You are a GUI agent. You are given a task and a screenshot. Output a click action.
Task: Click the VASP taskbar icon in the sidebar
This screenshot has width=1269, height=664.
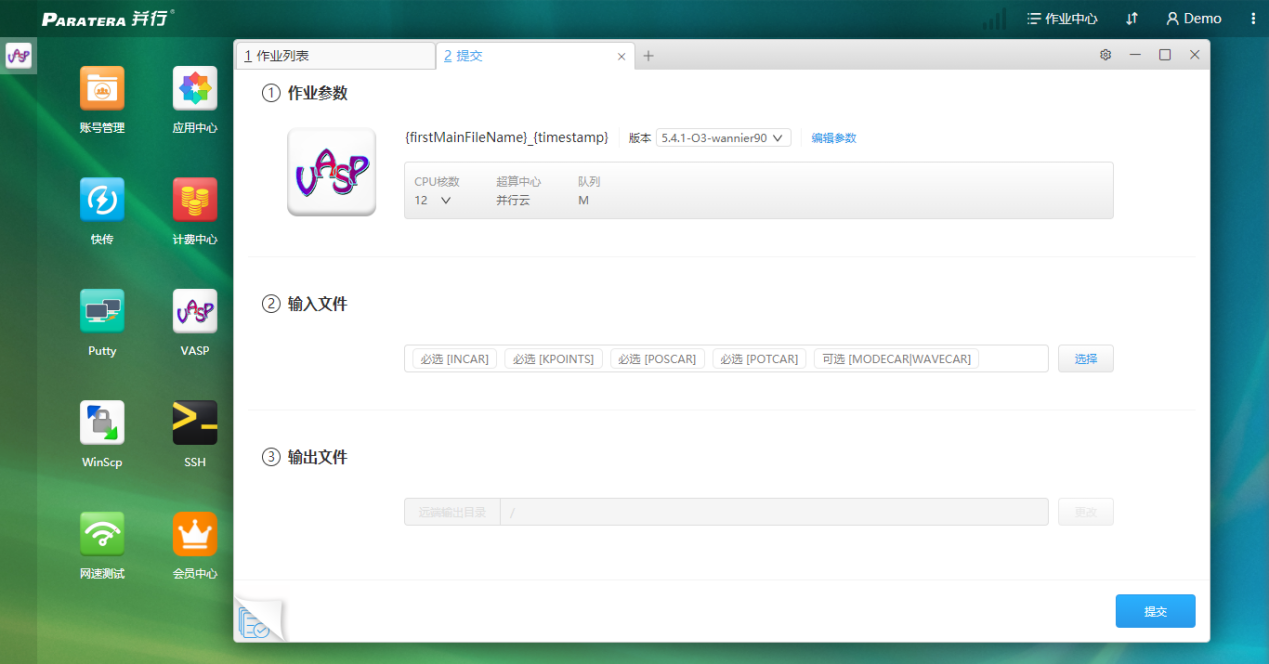click(x=18, y=56)
